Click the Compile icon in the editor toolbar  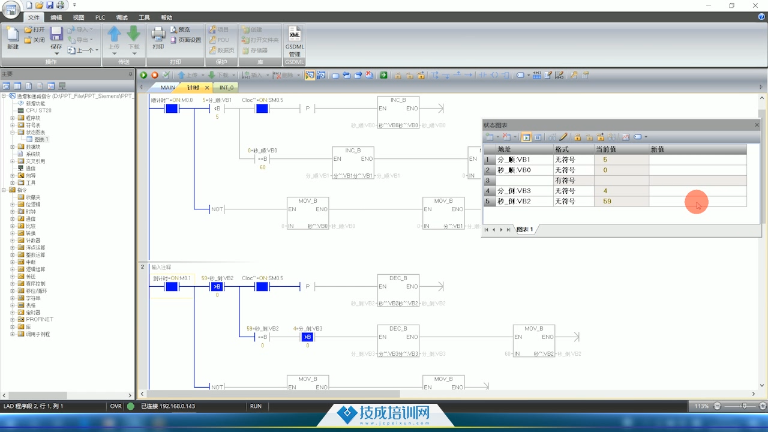click(166, 75)
